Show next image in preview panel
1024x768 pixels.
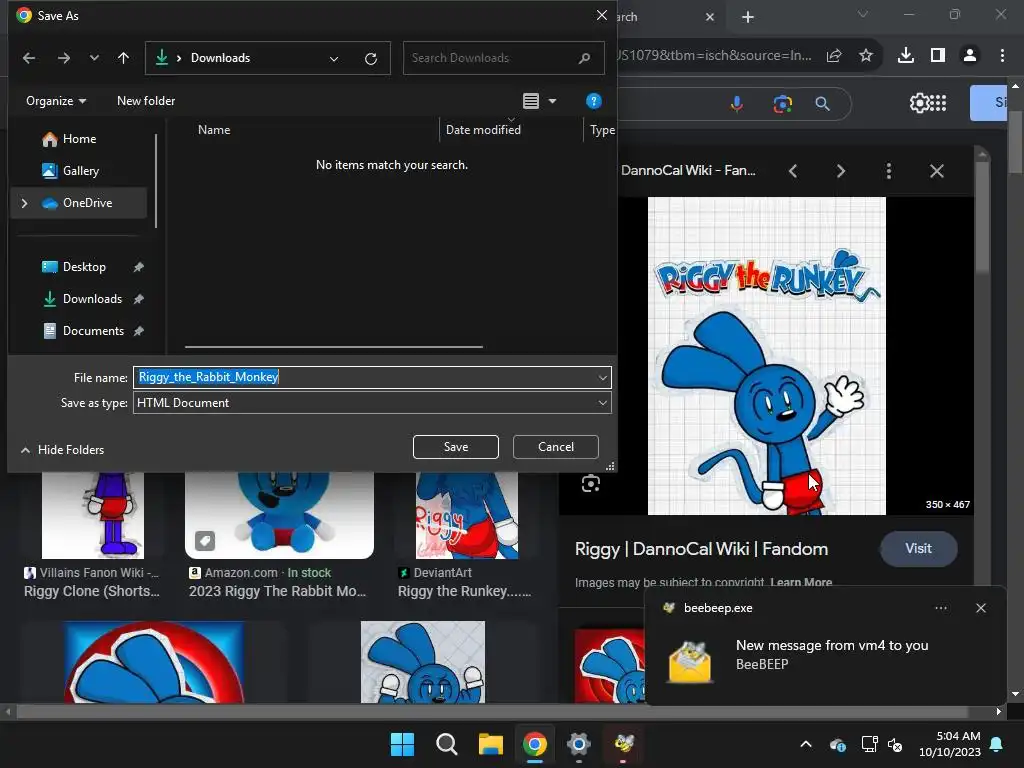coord(840,171)
